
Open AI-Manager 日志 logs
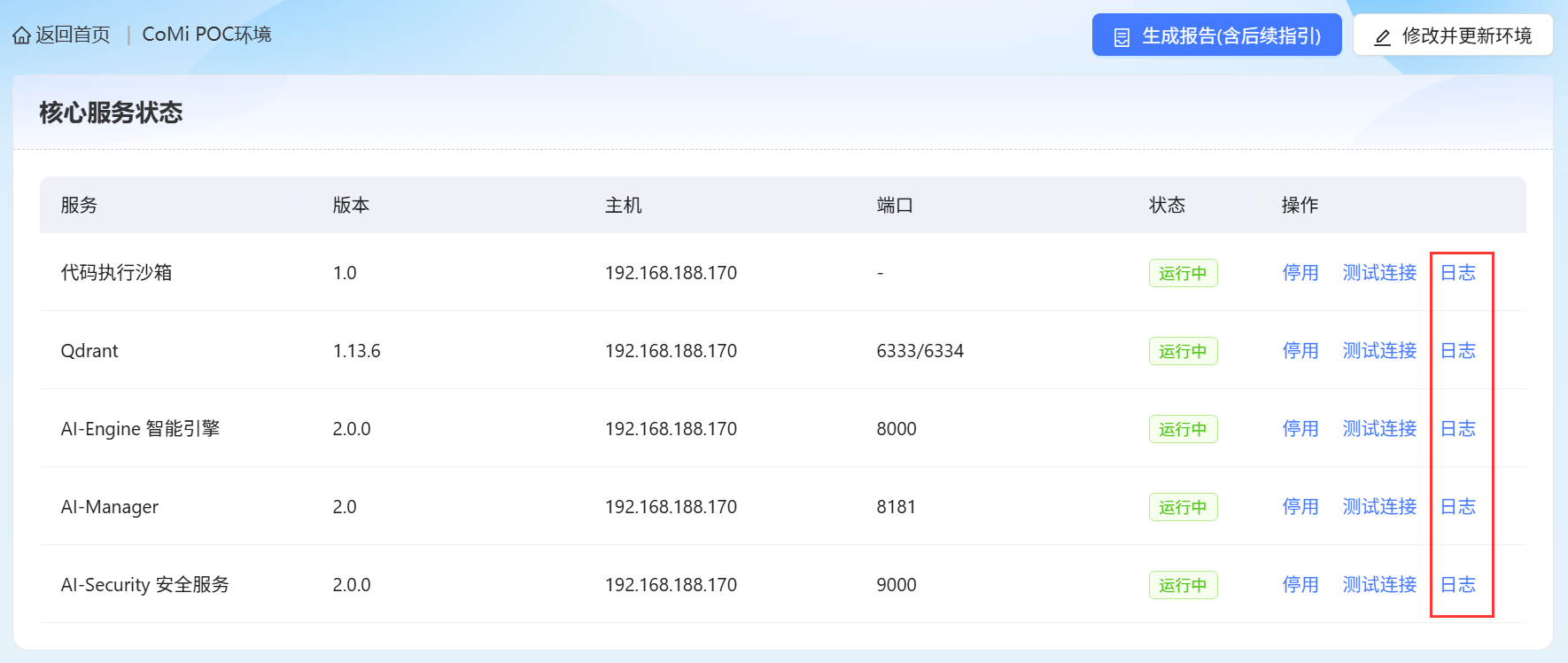coord(1457,507)
